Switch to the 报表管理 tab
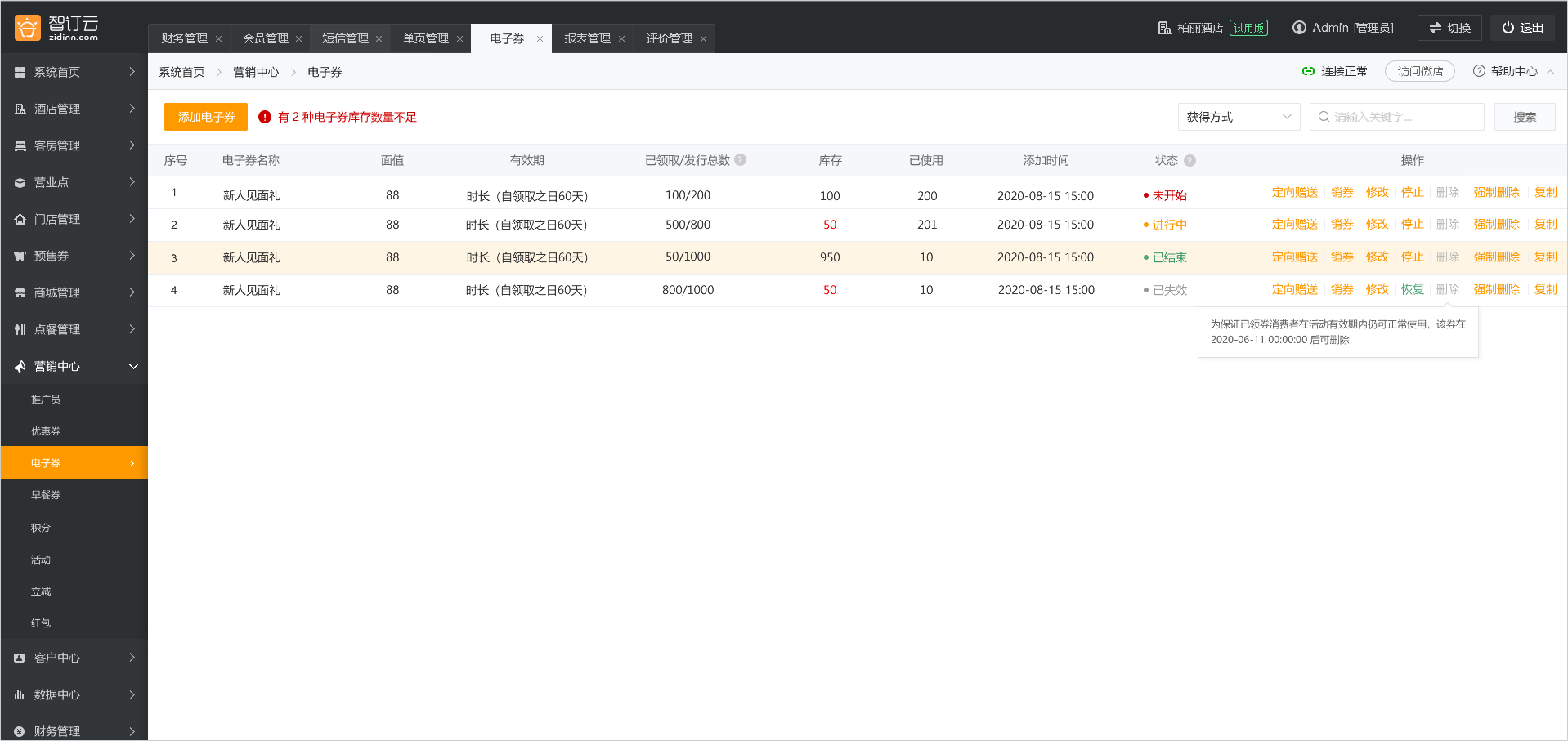Image resolution: width=1568 pixels, height=741 pixels. tap(587, 38)
